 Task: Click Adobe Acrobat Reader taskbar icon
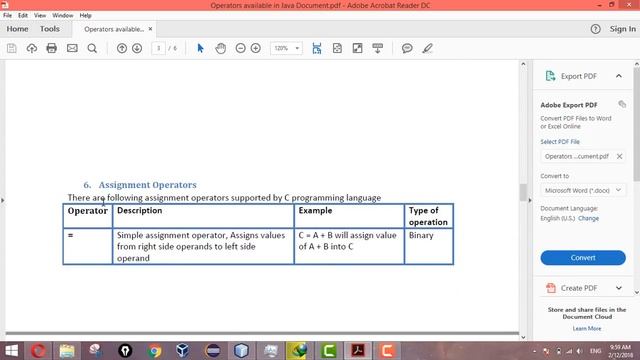tap(358, 351)
